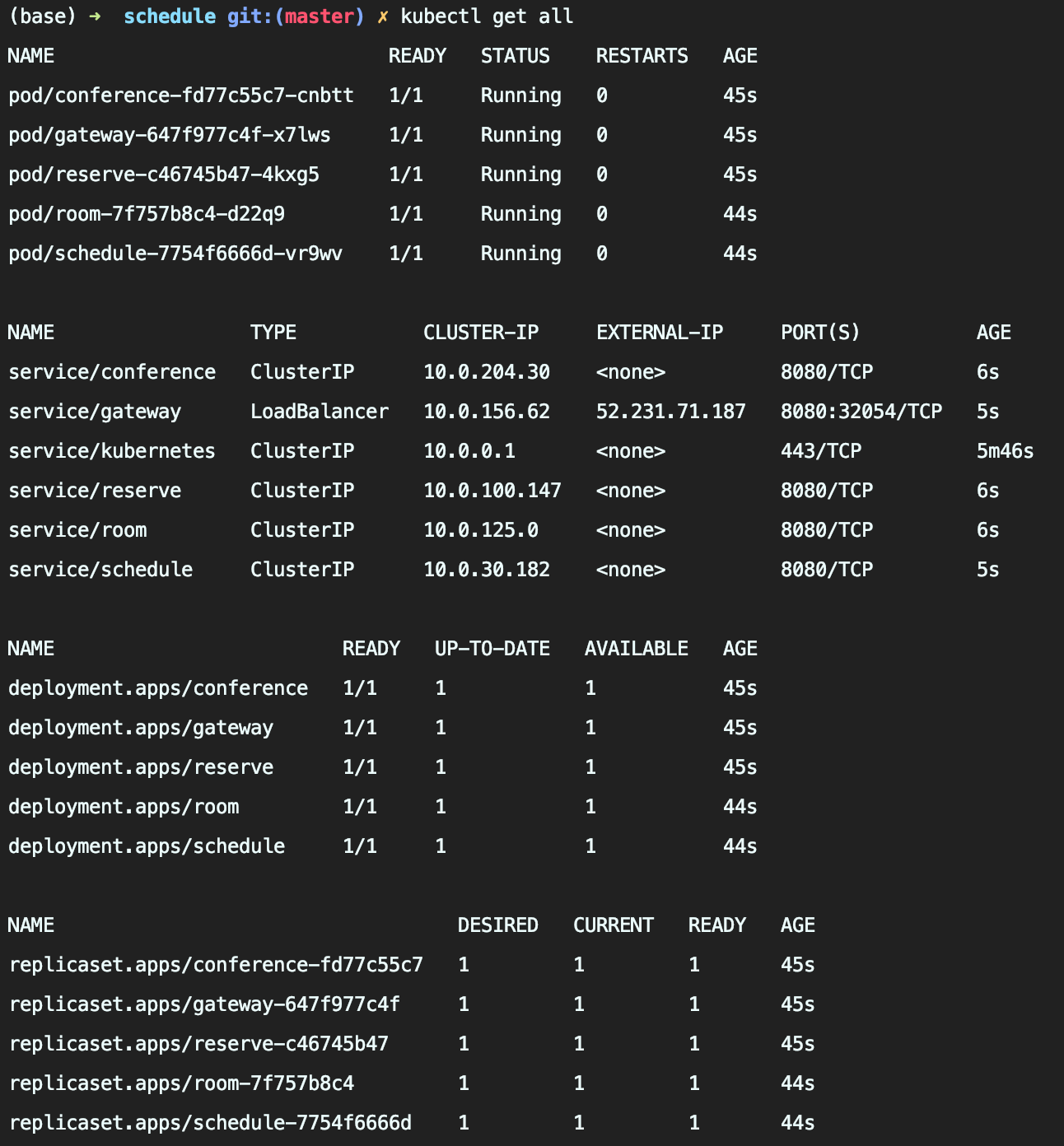Screen dimensions: 1064x1146
Task: Select the 5m46s age value
Action: pos(1006,451)
